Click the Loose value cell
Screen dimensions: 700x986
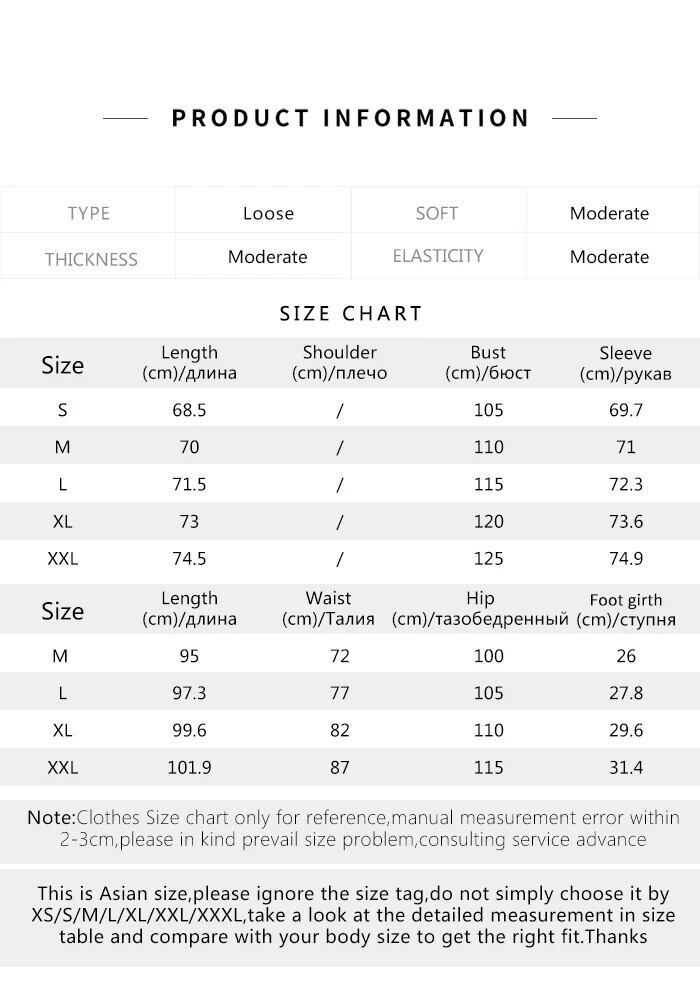[x=268, y=213]
